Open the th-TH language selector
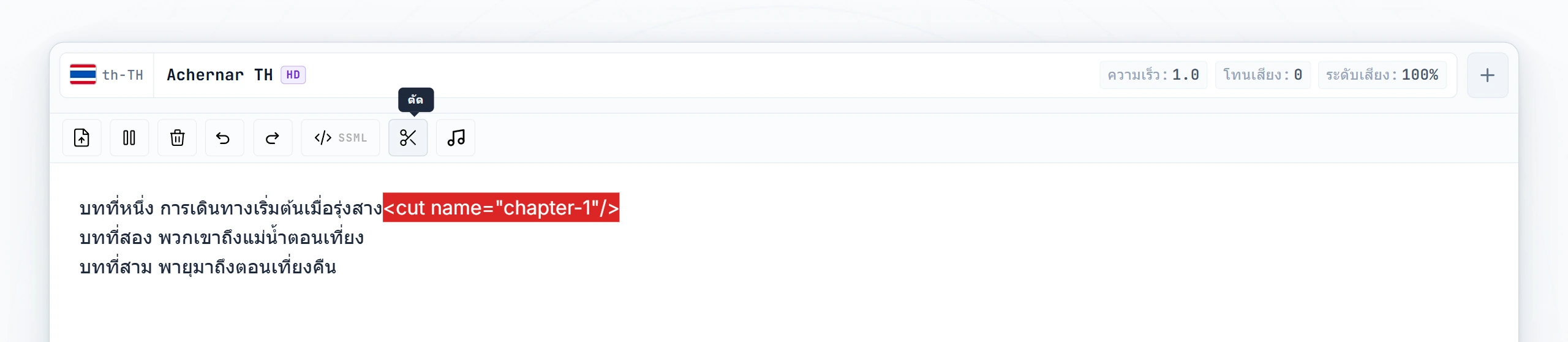 pos(107,75)
